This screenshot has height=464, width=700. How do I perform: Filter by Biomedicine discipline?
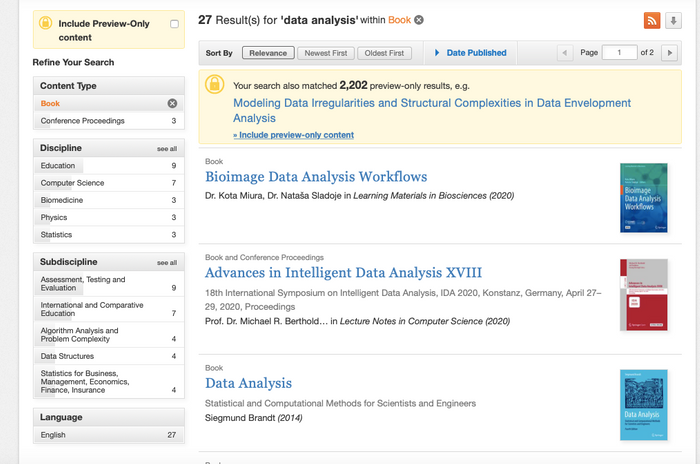pyautogui.click(x=108, y=200)
